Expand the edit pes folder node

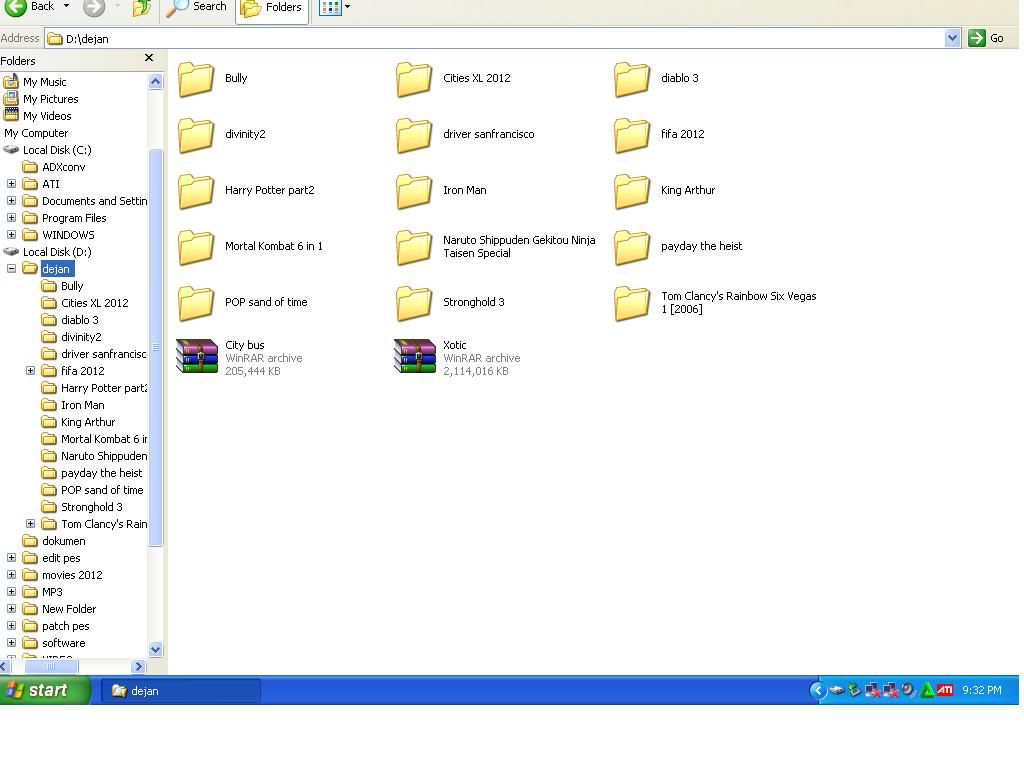pos(12,558)
